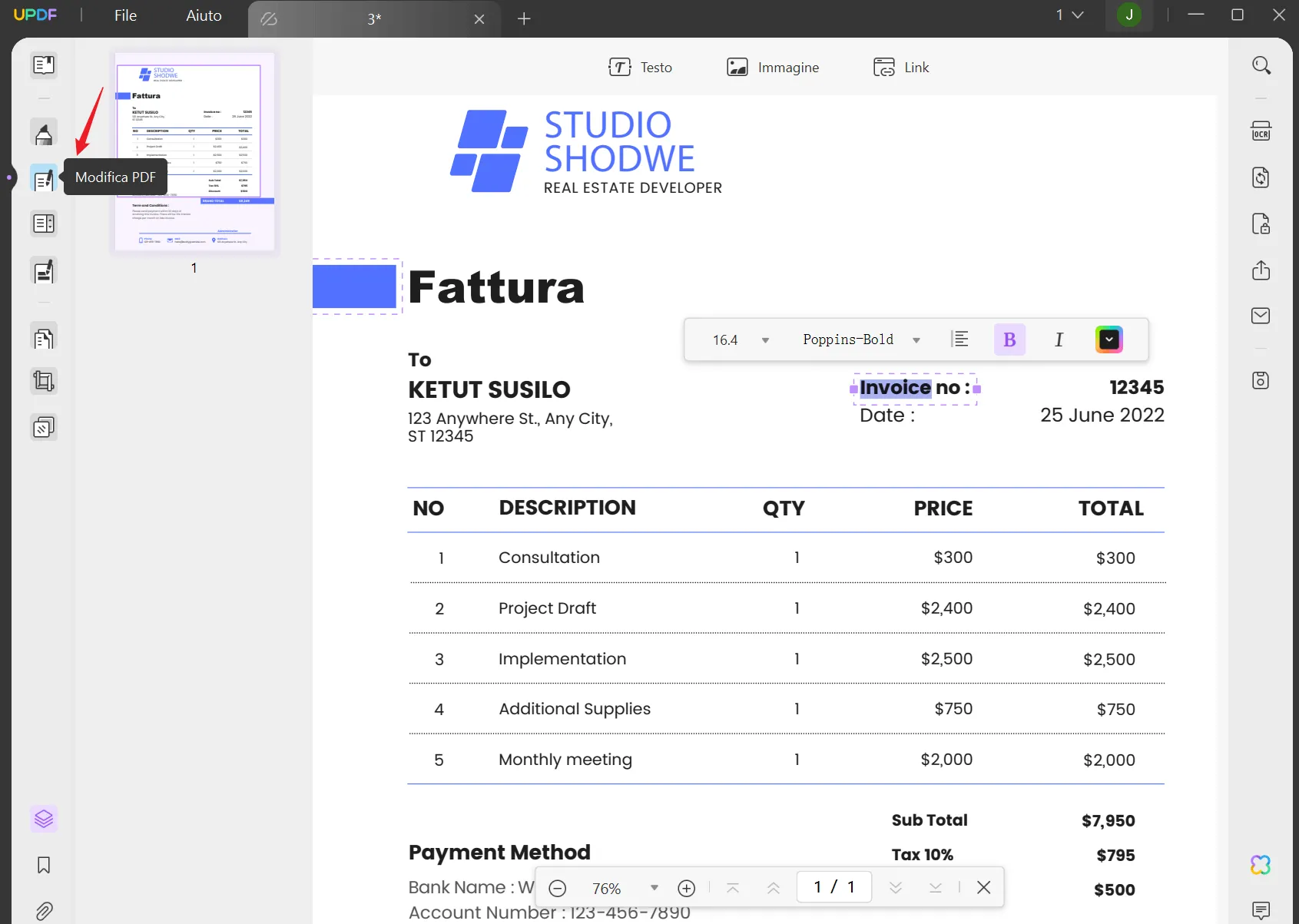
Task: Click the Payment Method heading
Action: (x=499, y=853)
